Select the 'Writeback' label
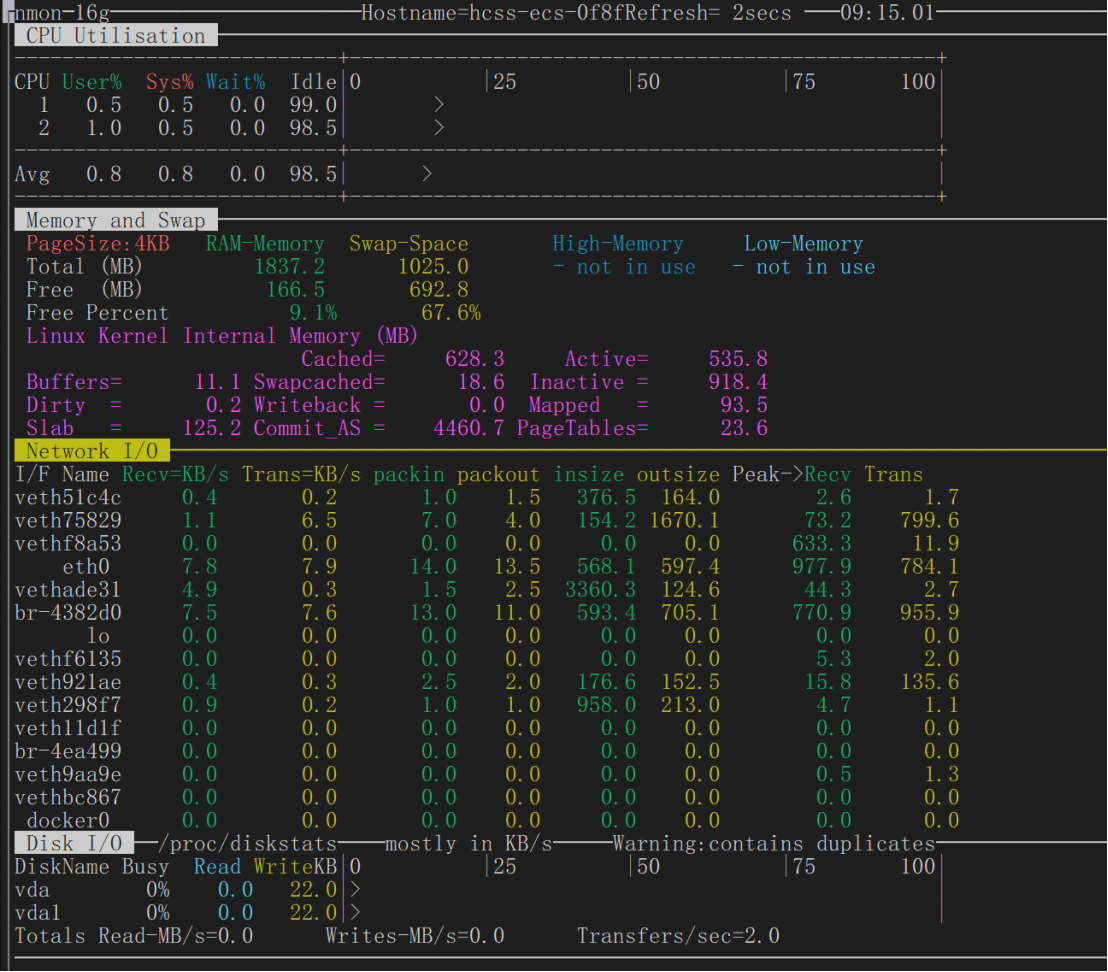1108x972 pixels. tap(307, 405)
